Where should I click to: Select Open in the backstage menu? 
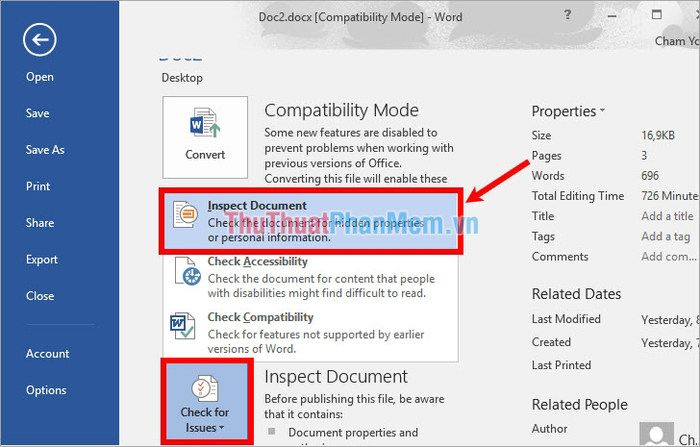point(40,77)
